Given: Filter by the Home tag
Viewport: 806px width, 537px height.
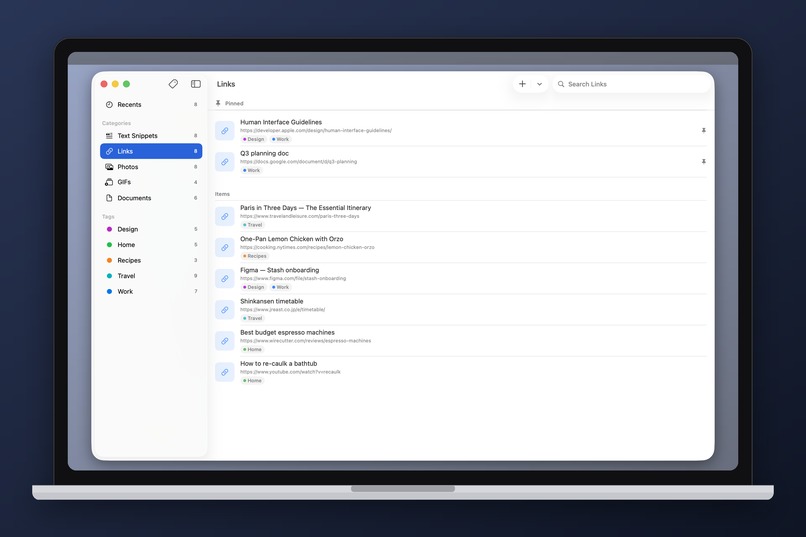Looking at the screenshot, I should [151, 245].
